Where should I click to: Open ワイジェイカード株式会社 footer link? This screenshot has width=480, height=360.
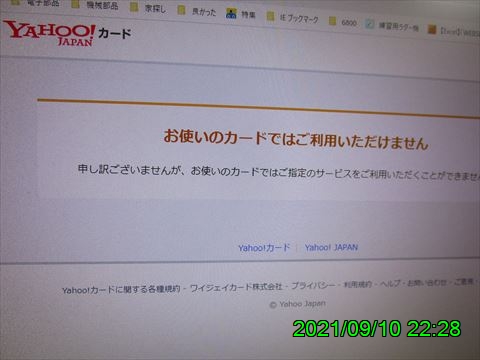point(236,287)
